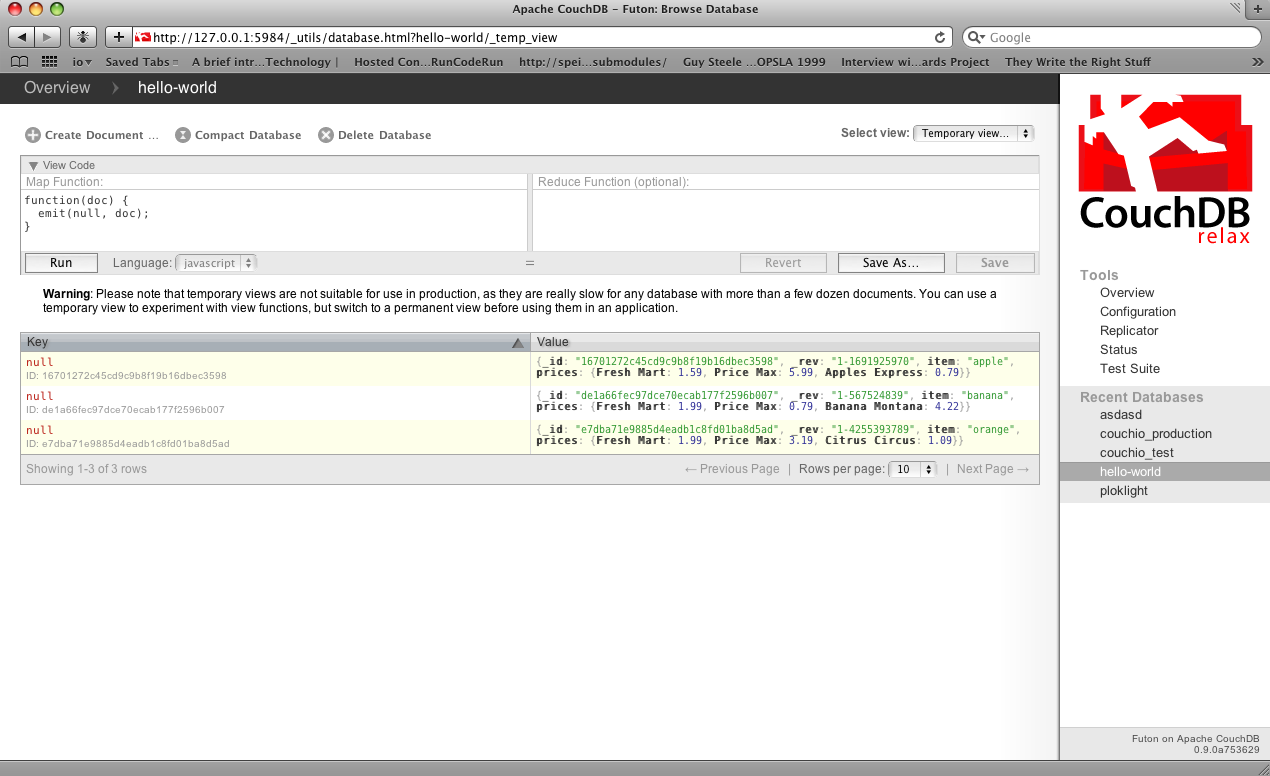The height and width of the screenshot is (776, 1270).
Task: Open Configuration under Tools
Action: pos(1138,312)
